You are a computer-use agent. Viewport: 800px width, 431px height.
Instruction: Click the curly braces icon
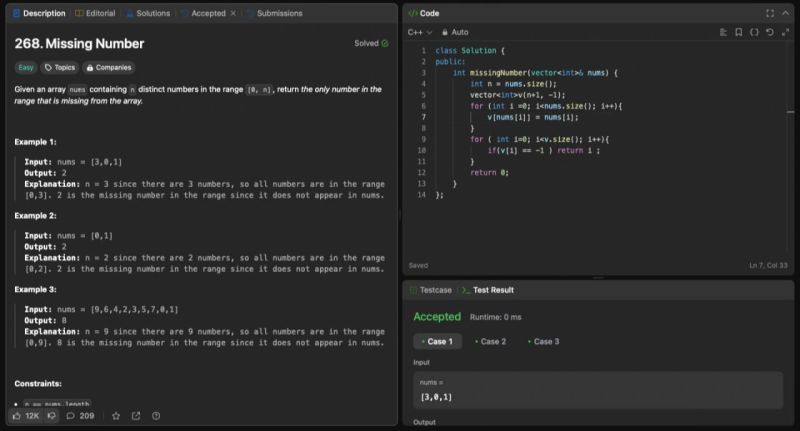click(754, 32)
